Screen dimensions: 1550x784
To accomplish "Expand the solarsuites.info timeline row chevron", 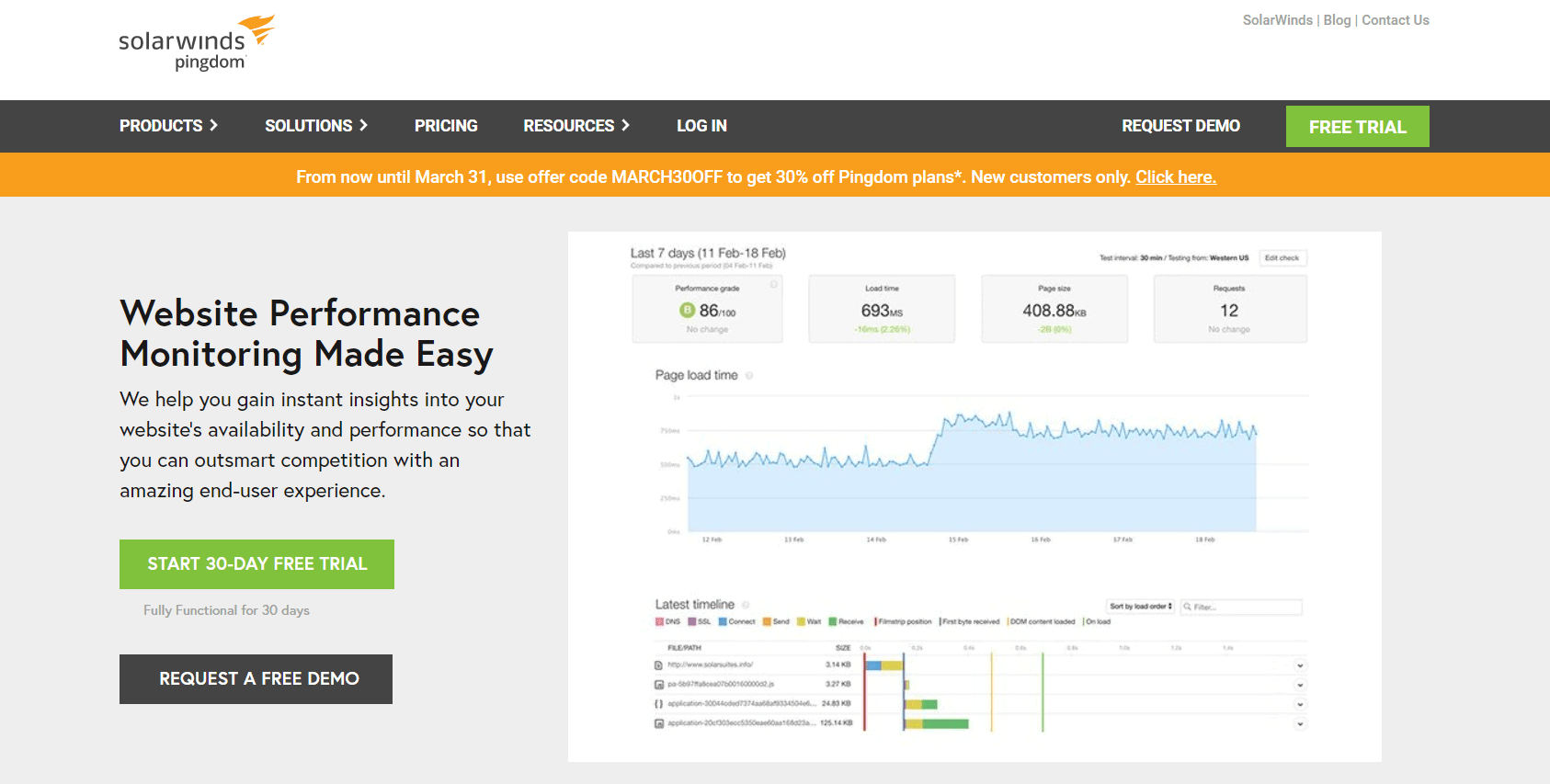I will coord(1300,665).
